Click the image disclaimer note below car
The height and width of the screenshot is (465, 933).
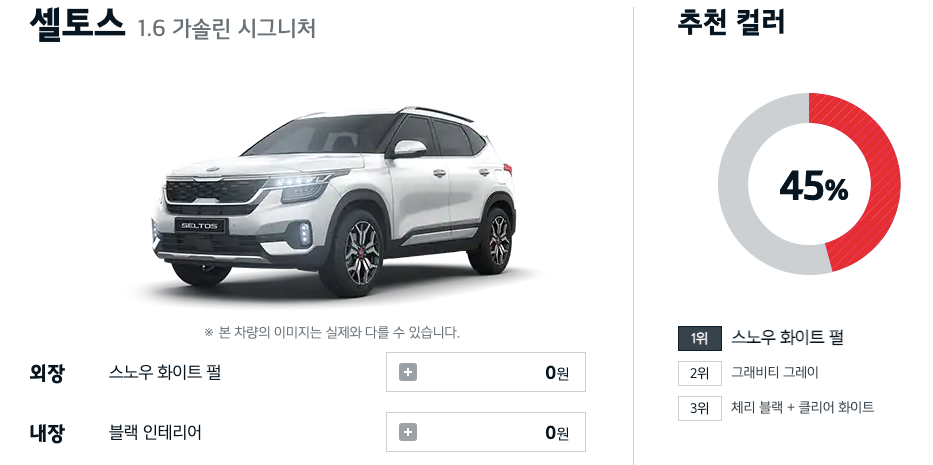tap(332, 332)
